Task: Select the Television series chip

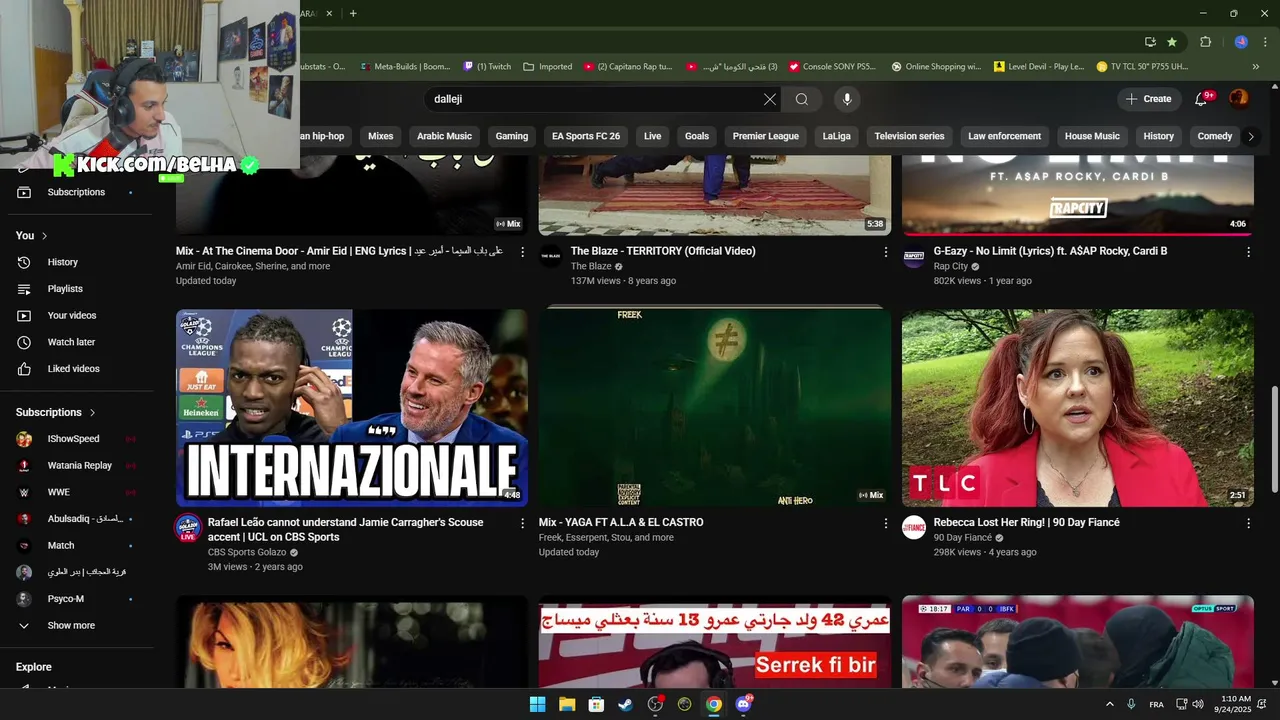Action: pos(909,136)
